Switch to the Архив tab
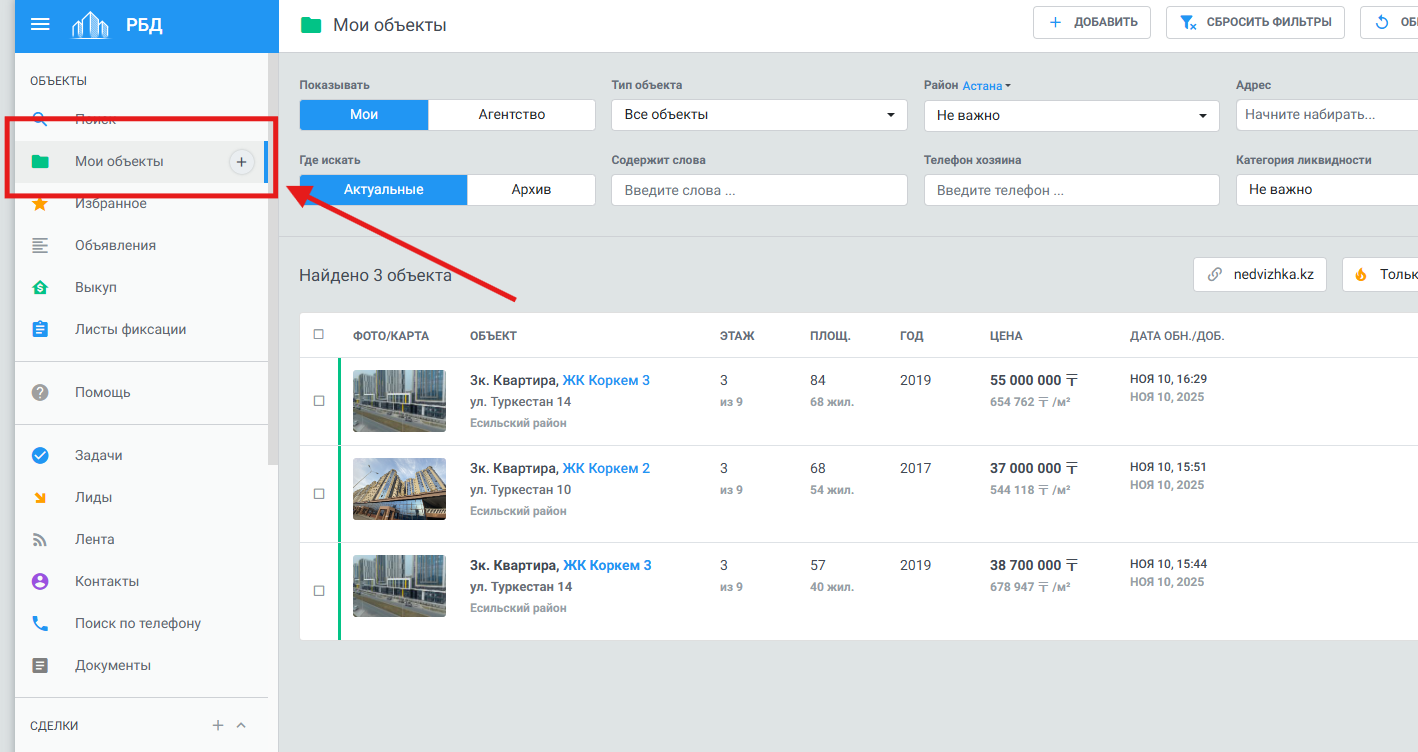The height and width of the screenshot is (752, 1418). [531, 190]
